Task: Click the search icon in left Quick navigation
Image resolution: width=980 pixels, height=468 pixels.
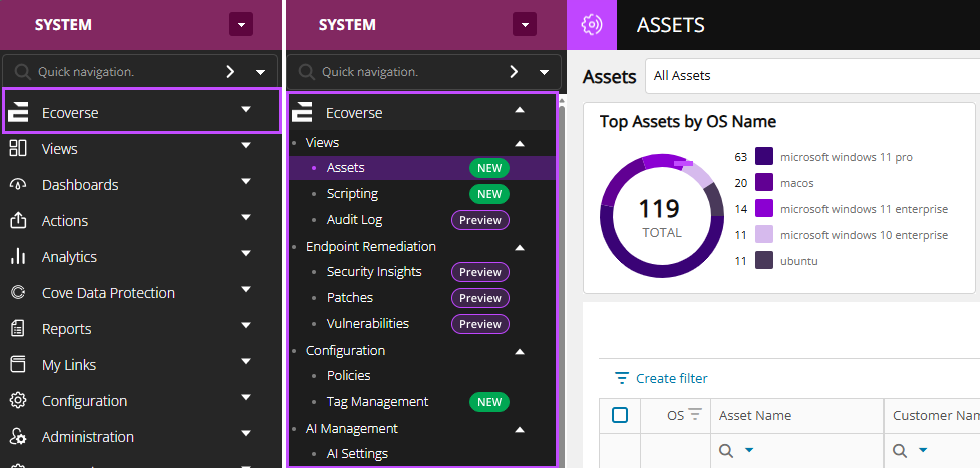Action: pyautogui.click(x=22, y=72)
